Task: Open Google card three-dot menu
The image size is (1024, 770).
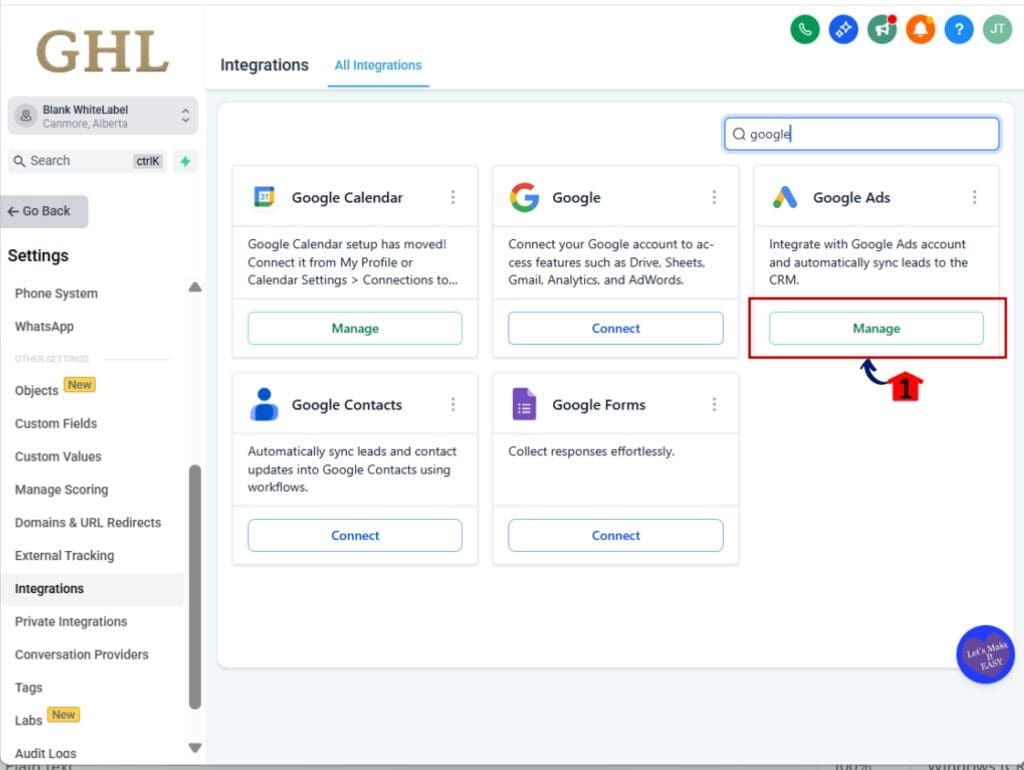Action: [x=714, y=197]
